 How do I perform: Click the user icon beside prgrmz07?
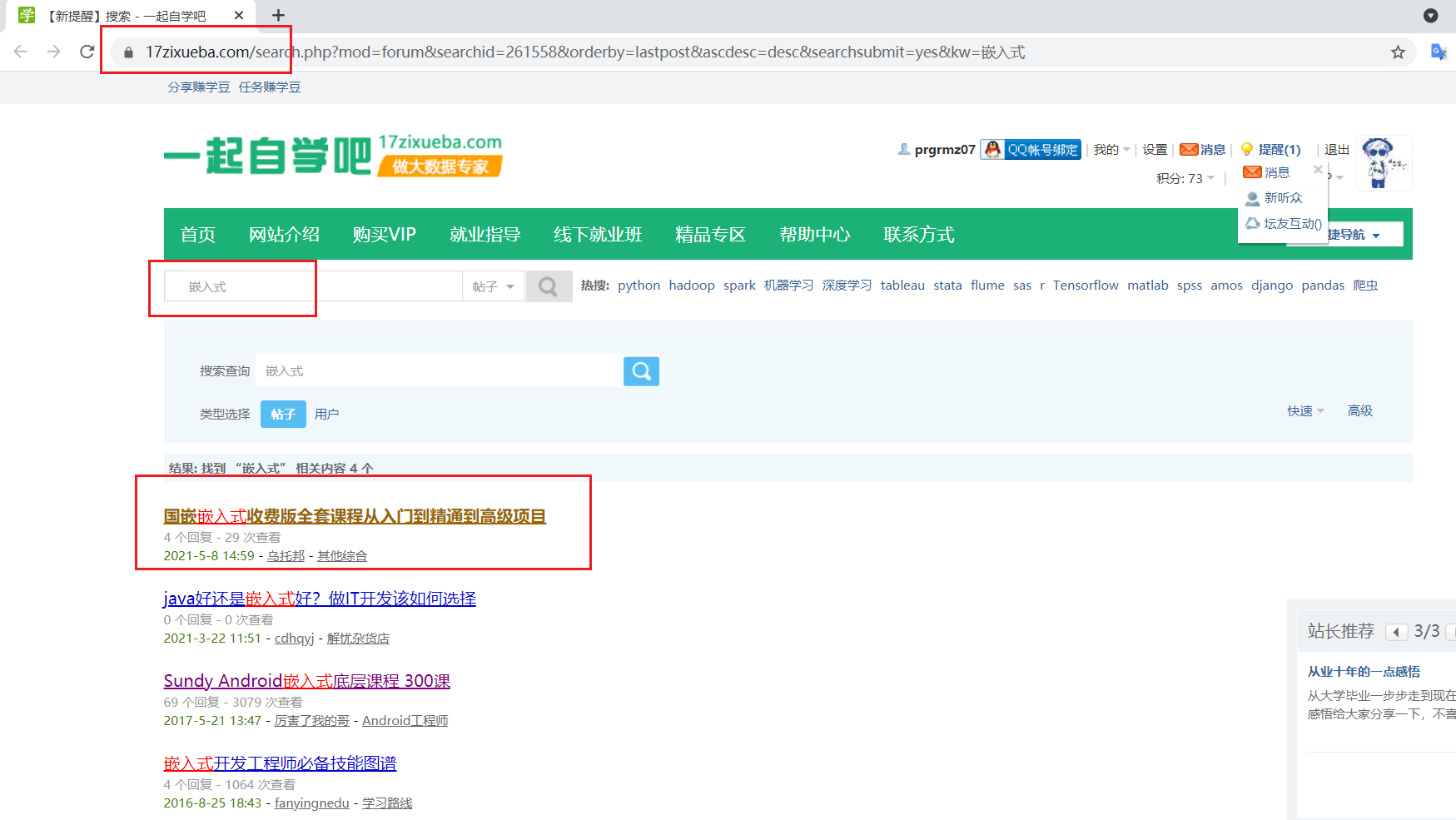coord(904,149)
